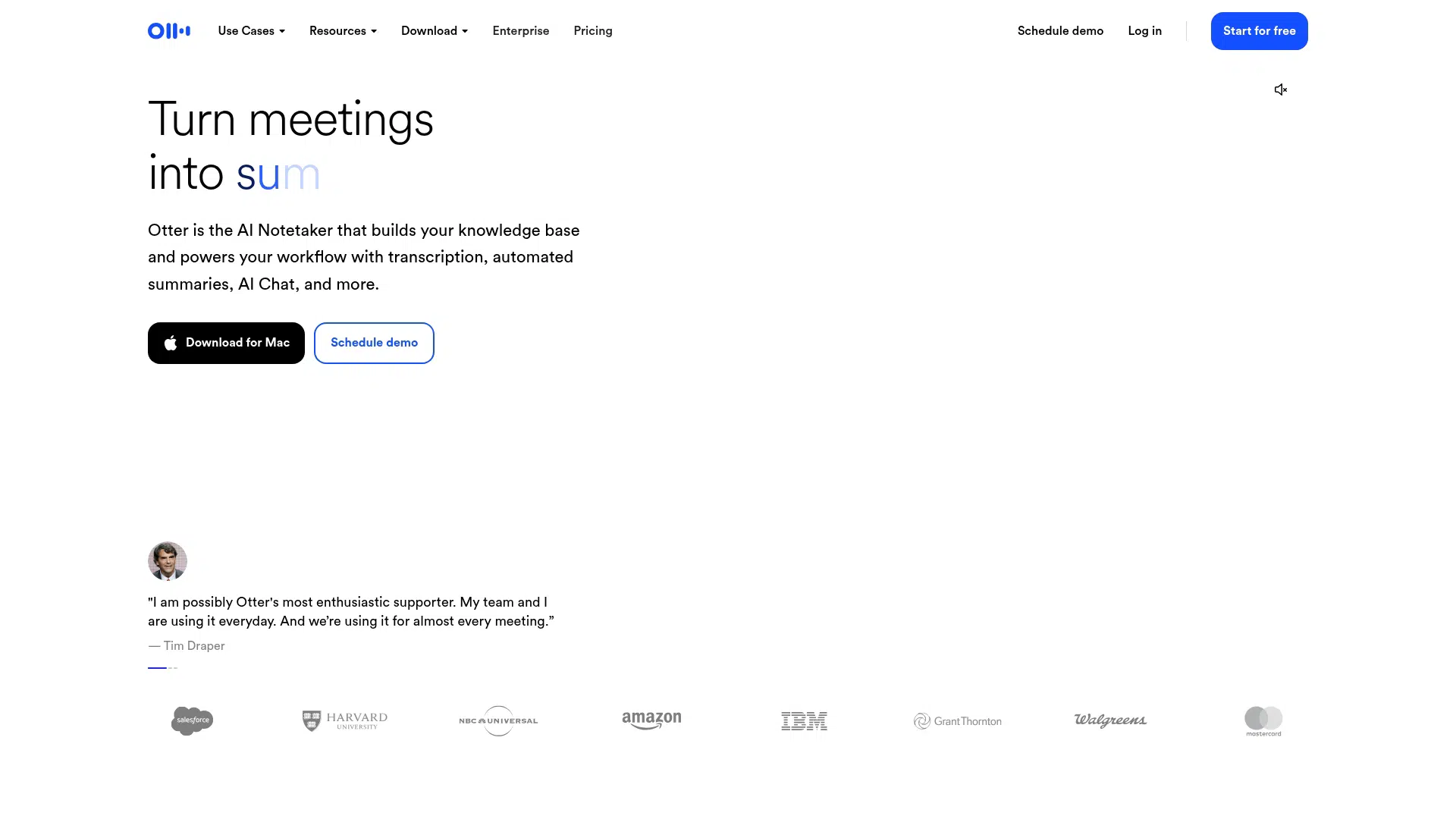Expand the Download dropdown in navigation
This screenshot has height=819, width=1456.
[435, 31]
